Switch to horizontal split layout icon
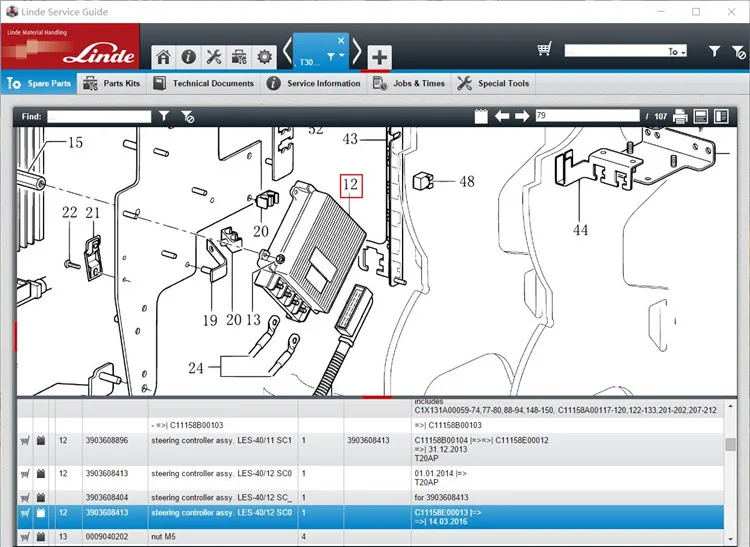Image resolution: width=750 pixels, height=547 pixels. [701, 116]
